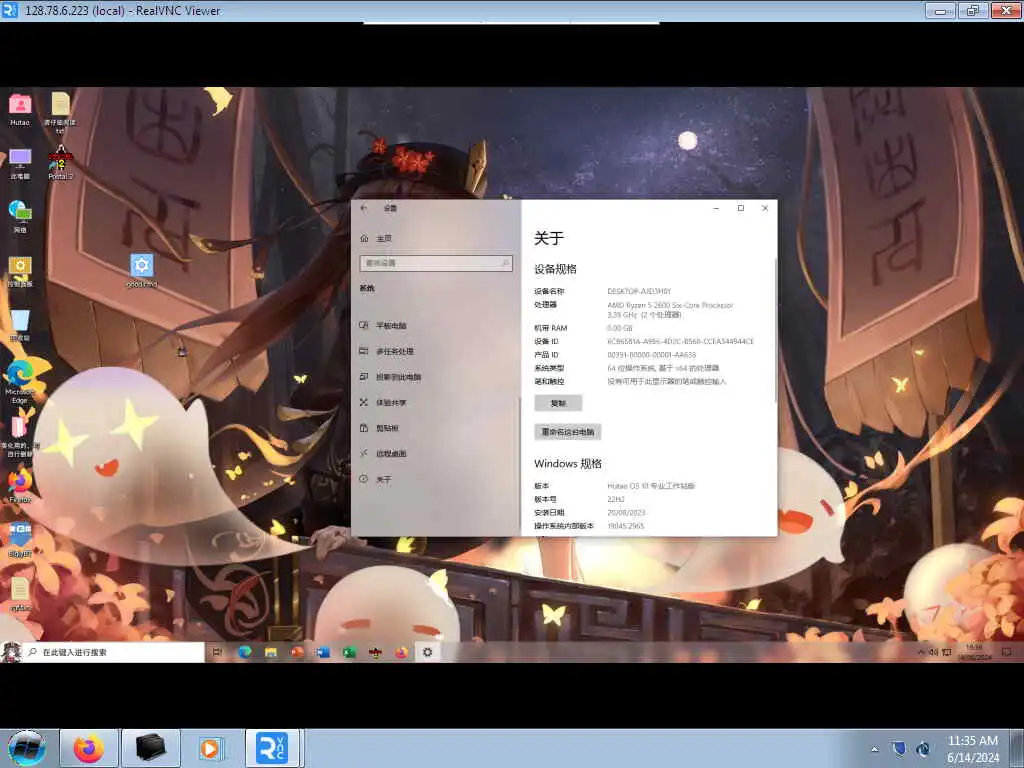The width and height of the screenshot is (1024, 768).
Task: Open the 网络 (Network) desktop icon
Action: coord(20,217)
